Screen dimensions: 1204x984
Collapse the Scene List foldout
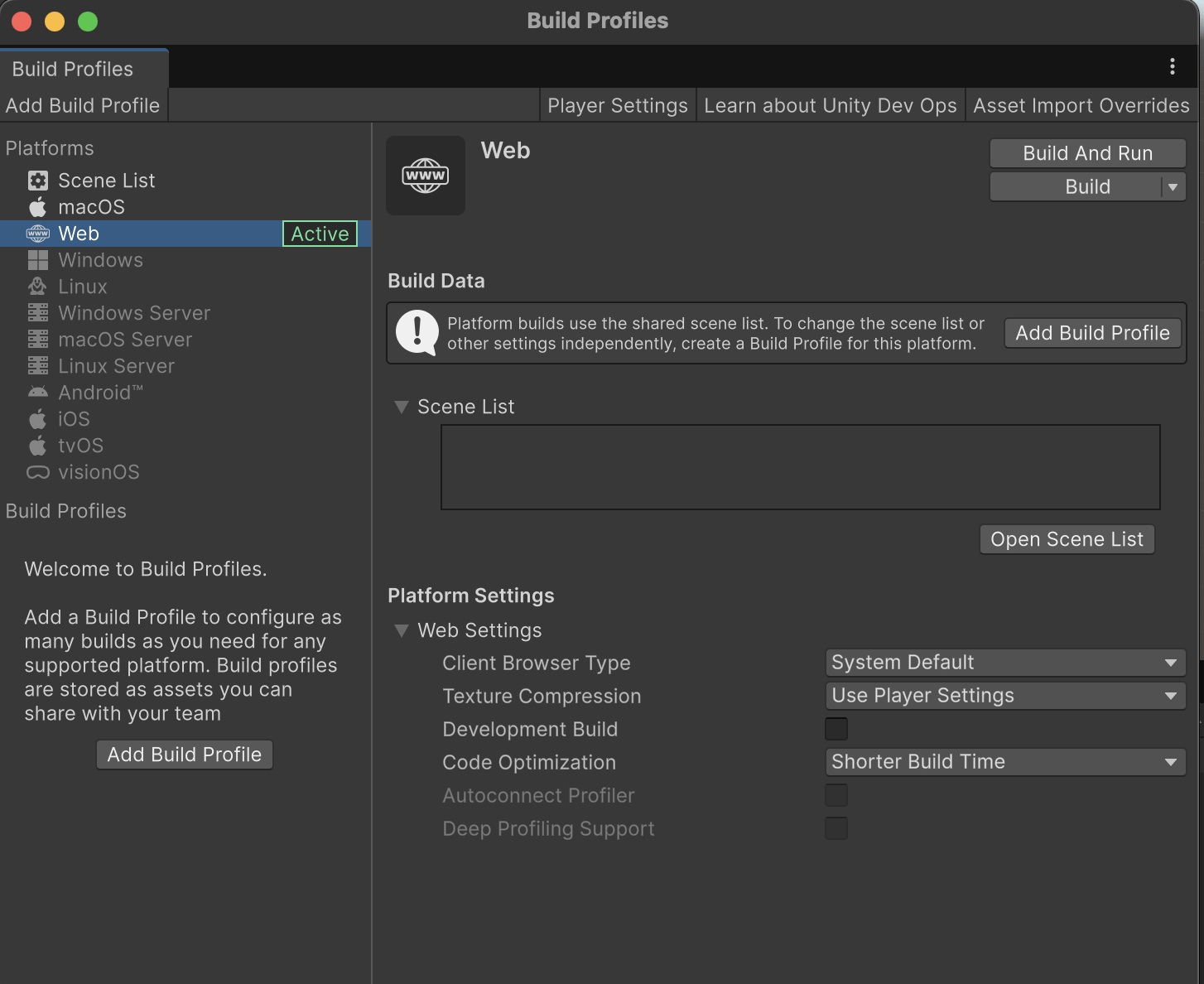402,407
